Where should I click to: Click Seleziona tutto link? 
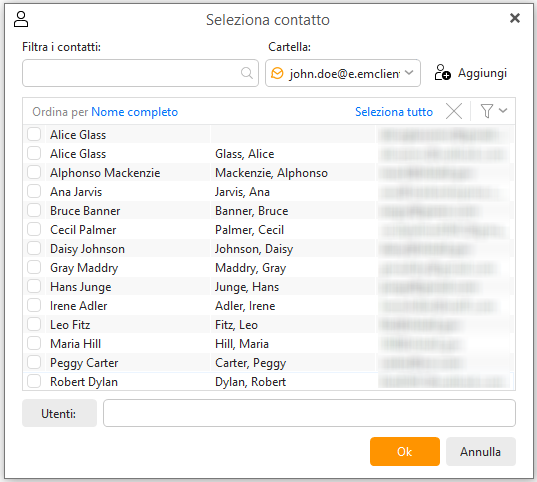point(394,112)
